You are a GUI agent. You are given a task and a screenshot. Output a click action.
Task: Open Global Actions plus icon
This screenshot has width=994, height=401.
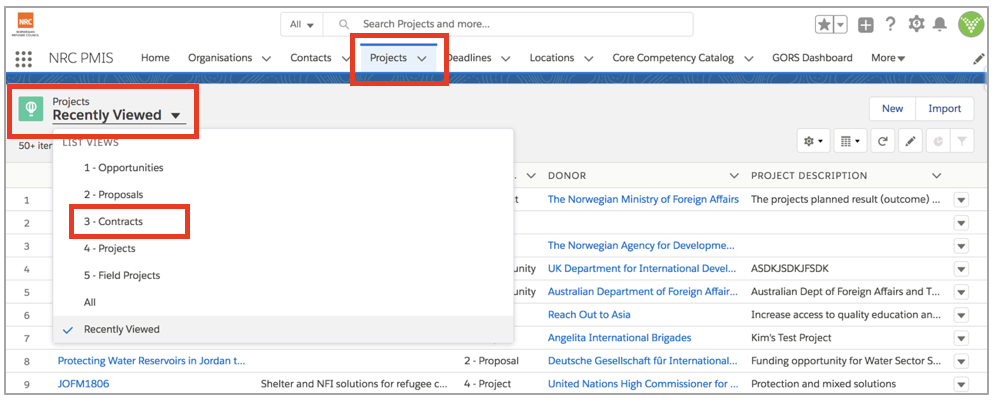(x=865, y=25)
